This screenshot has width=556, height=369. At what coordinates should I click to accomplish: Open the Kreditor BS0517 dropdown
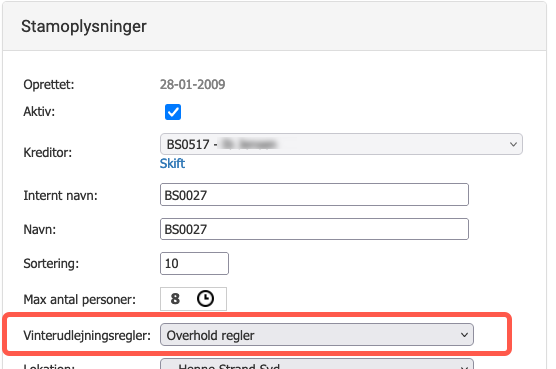pos(341,144)
